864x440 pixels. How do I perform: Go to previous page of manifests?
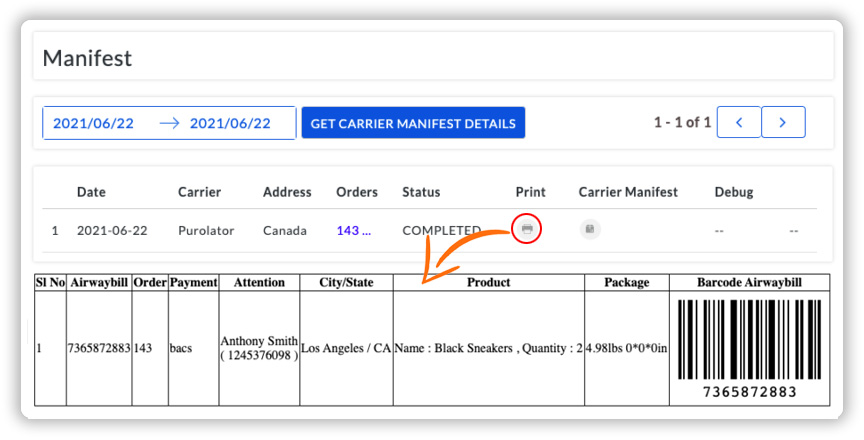point(739,122)
